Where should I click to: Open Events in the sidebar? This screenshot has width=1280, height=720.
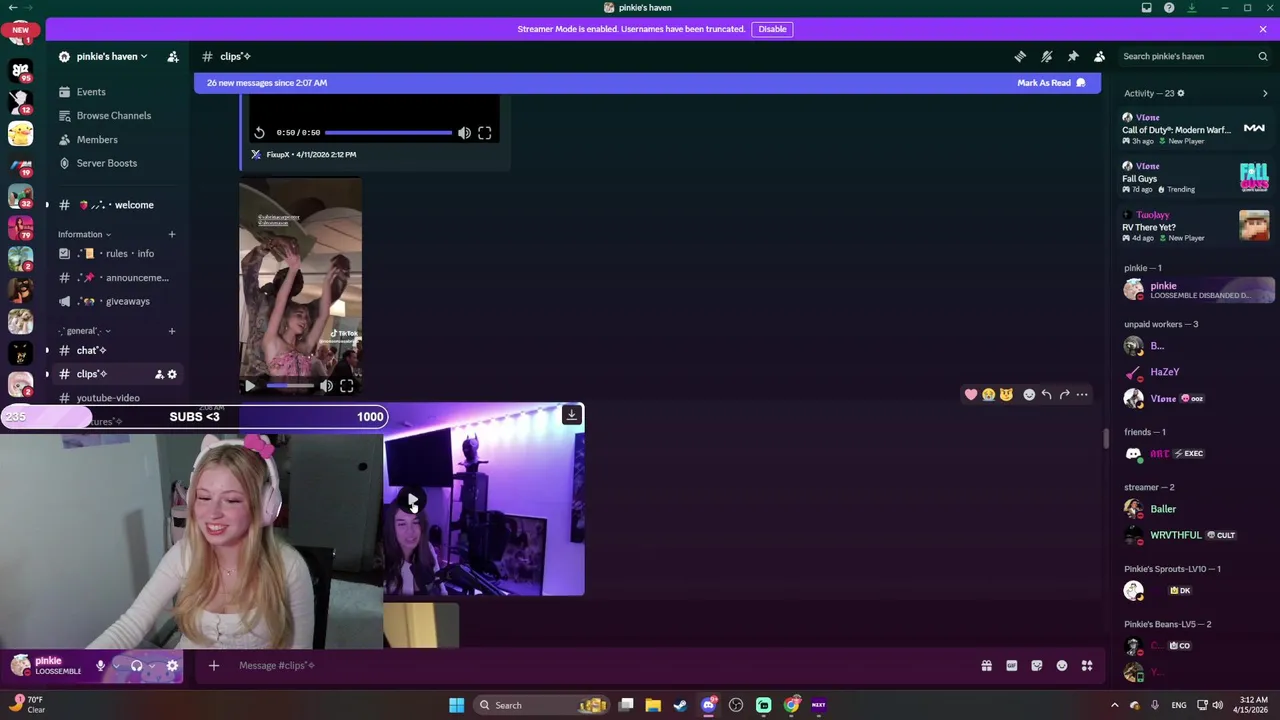[x=91, y=92]
